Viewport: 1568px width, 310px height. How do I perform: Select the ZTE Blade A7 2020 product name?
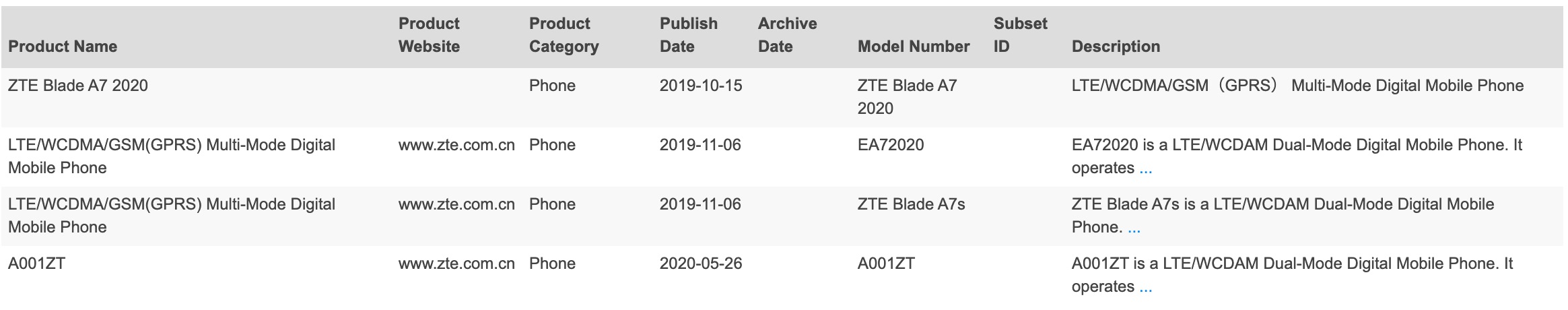coord(78,86)
